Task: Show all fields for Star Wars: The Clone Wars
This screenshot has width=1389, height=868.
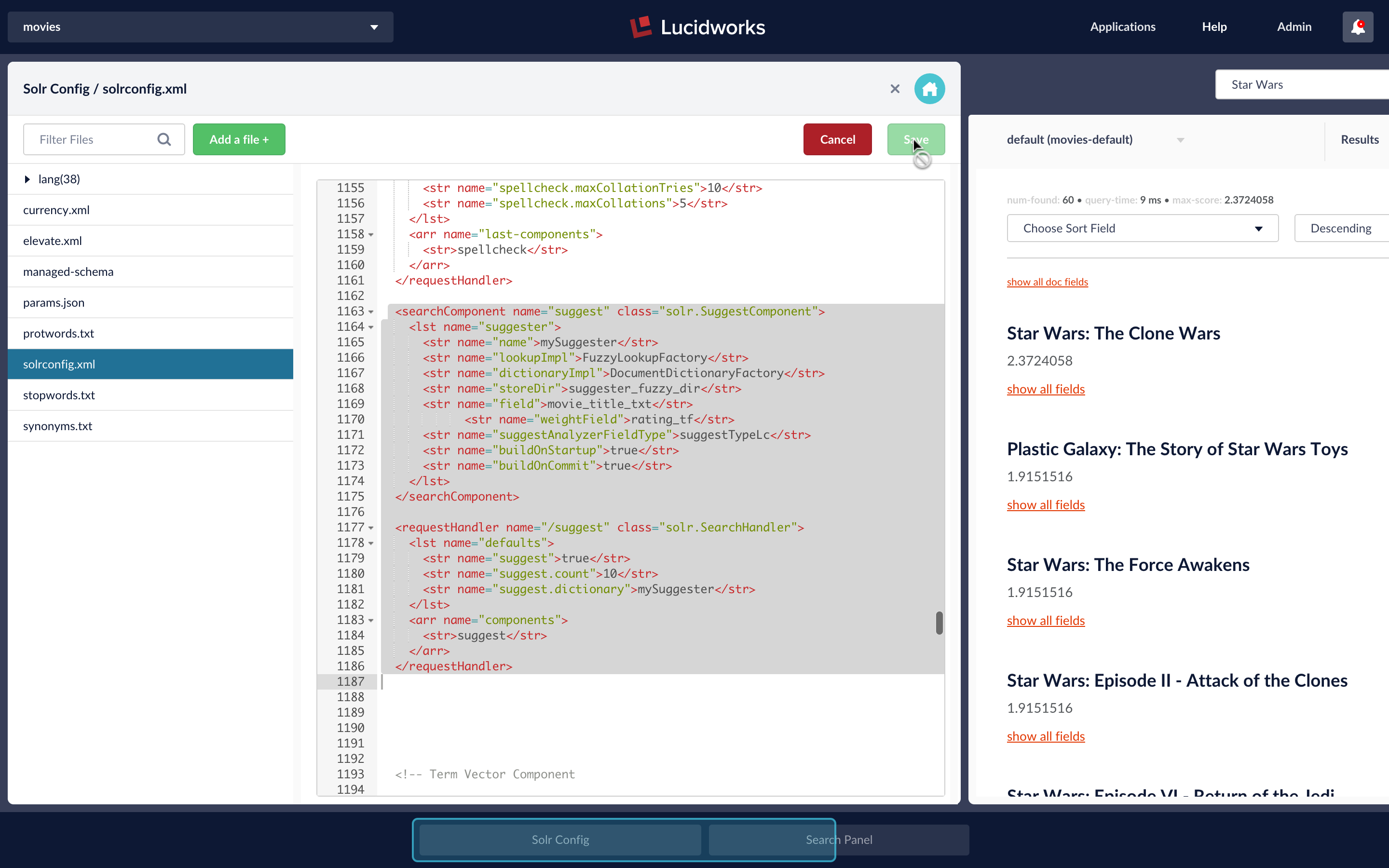Action: coord(1046,389)
